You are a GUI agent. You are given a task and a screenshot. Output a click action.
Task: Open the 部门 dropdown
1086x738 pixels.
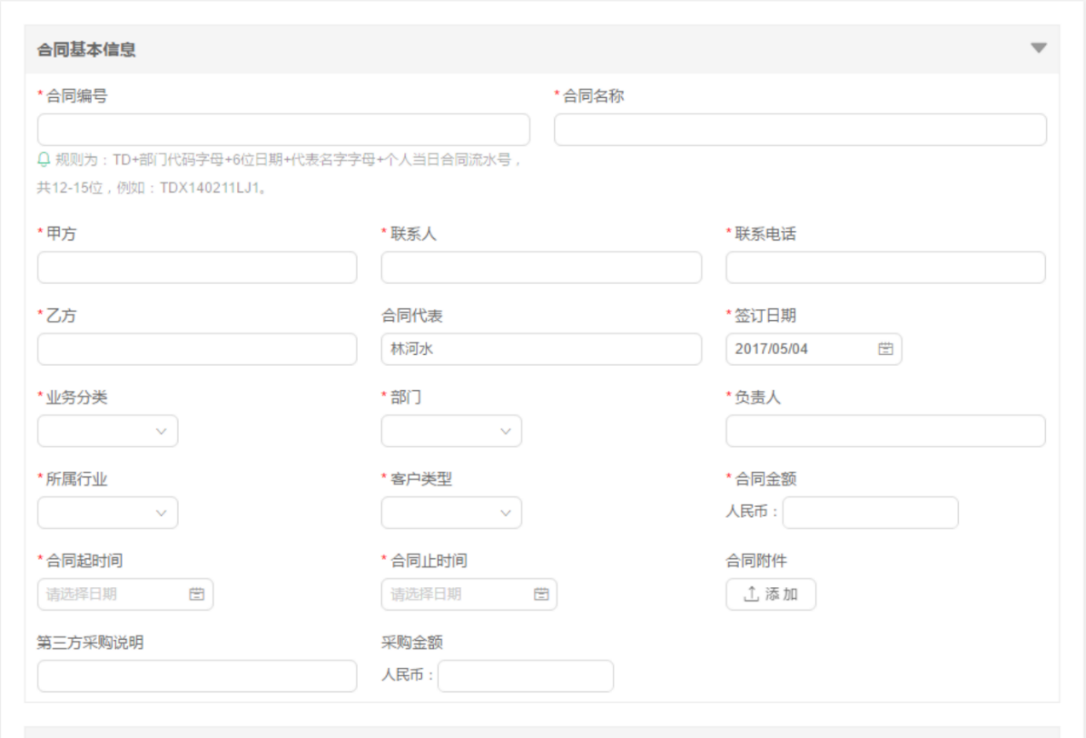(x=451, y=431)
